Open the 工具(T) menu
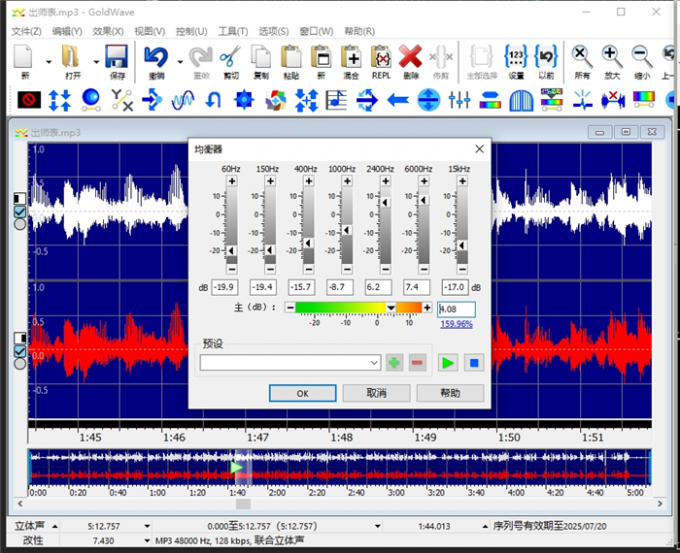 tap(233, 31)
